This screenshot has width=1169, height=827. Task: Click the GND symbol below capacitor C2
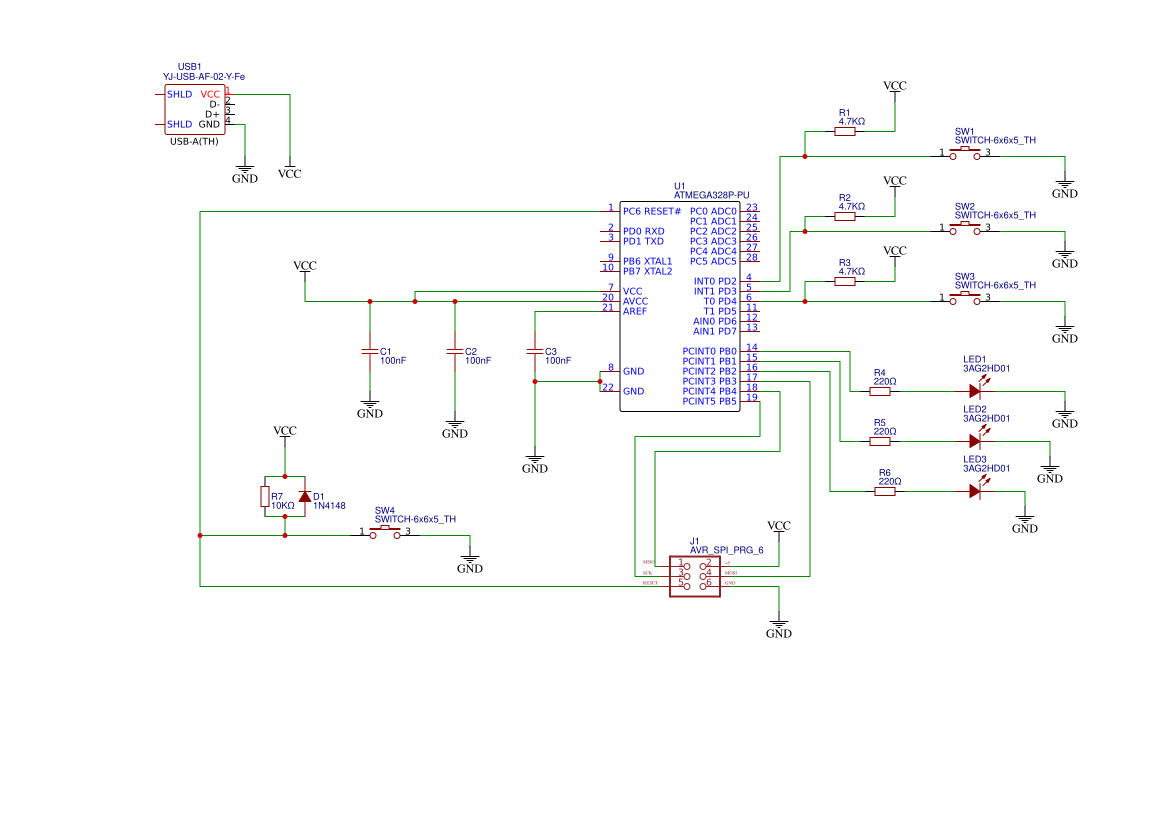point(455,429)
